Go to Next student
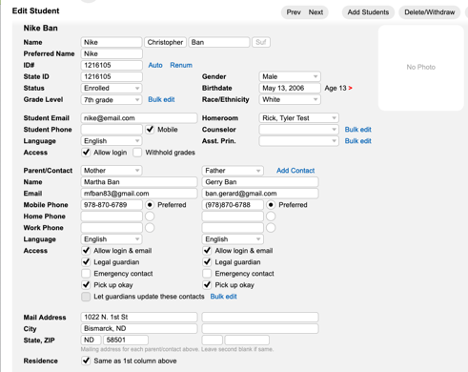This screenshot has width=468, height=372. click(x=316, y=12)
